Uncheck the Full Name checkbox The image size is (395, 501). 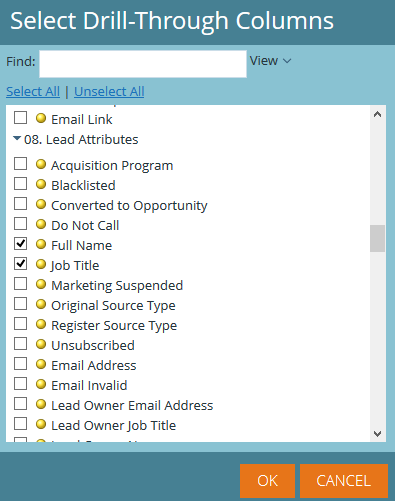click(20, 244)
